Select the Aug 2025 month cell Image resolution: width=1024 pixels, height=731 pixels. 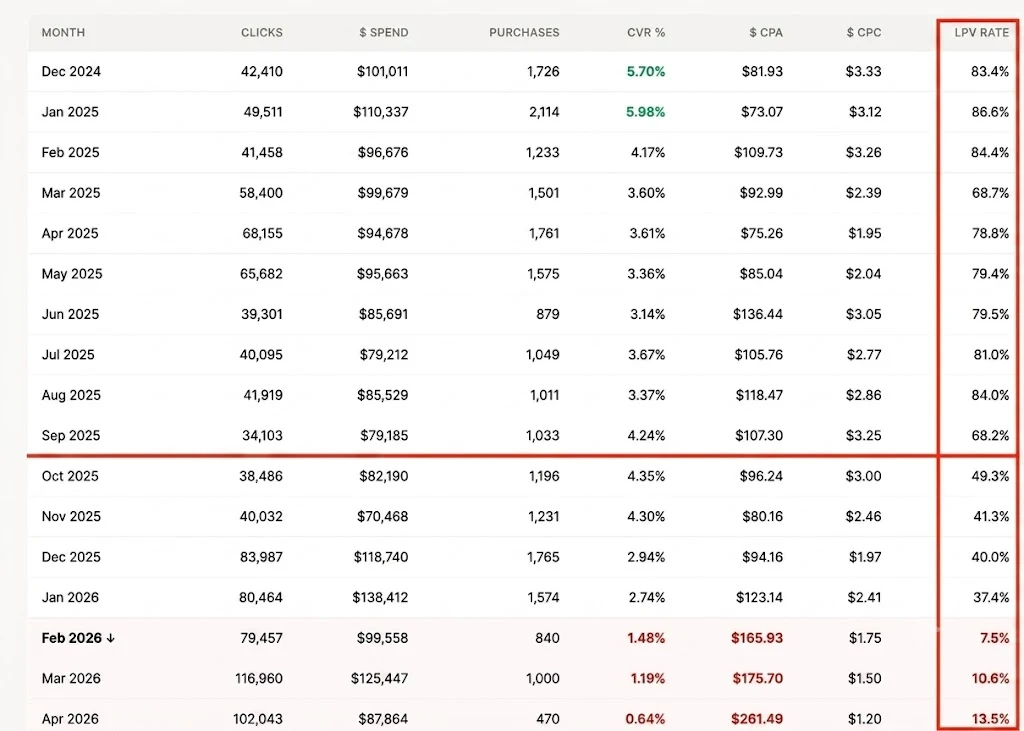point(71,396)
